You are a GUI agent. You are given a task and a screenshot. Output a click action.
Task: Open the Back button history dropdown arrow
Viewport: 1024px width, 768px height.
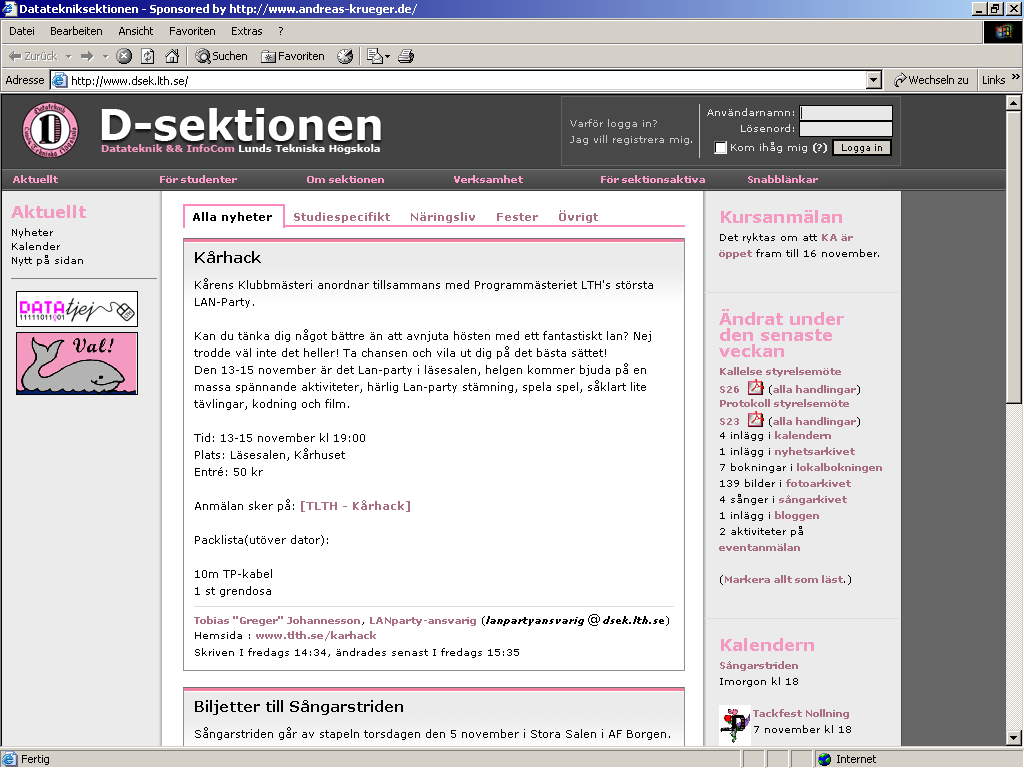pyautogui.click(x=69, y=56)
